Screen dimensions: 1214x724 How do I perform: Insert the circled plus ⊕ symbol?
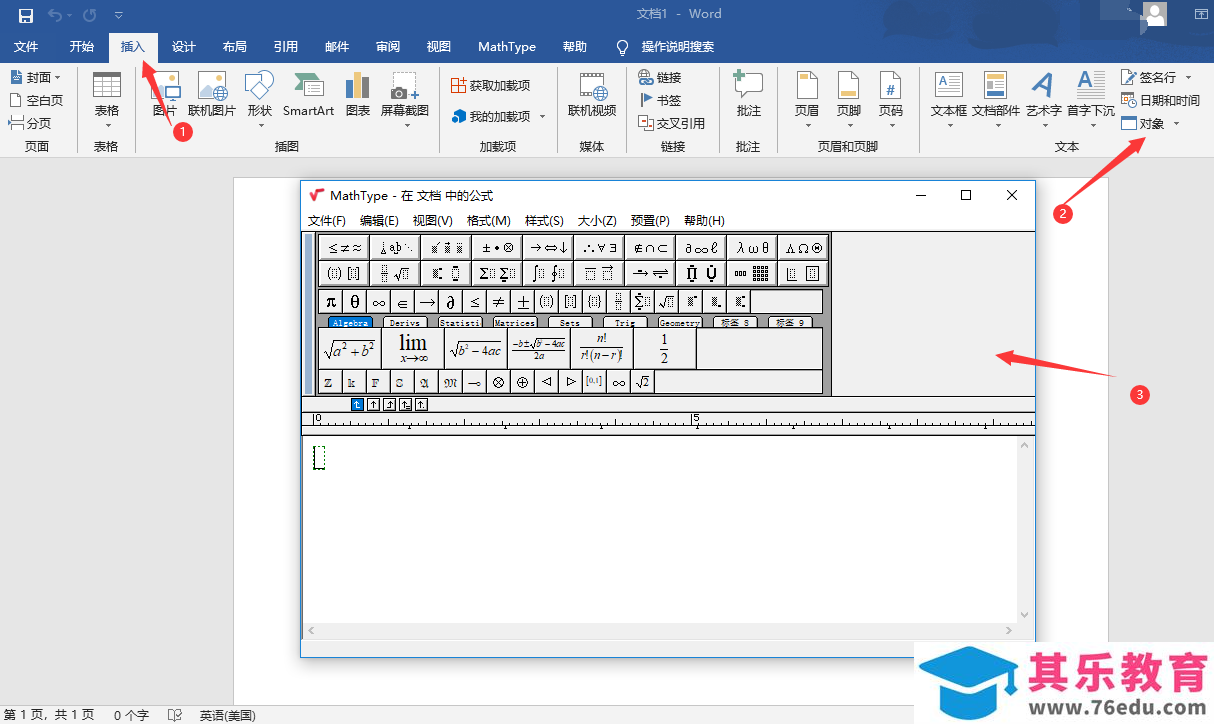pos(523,382)
